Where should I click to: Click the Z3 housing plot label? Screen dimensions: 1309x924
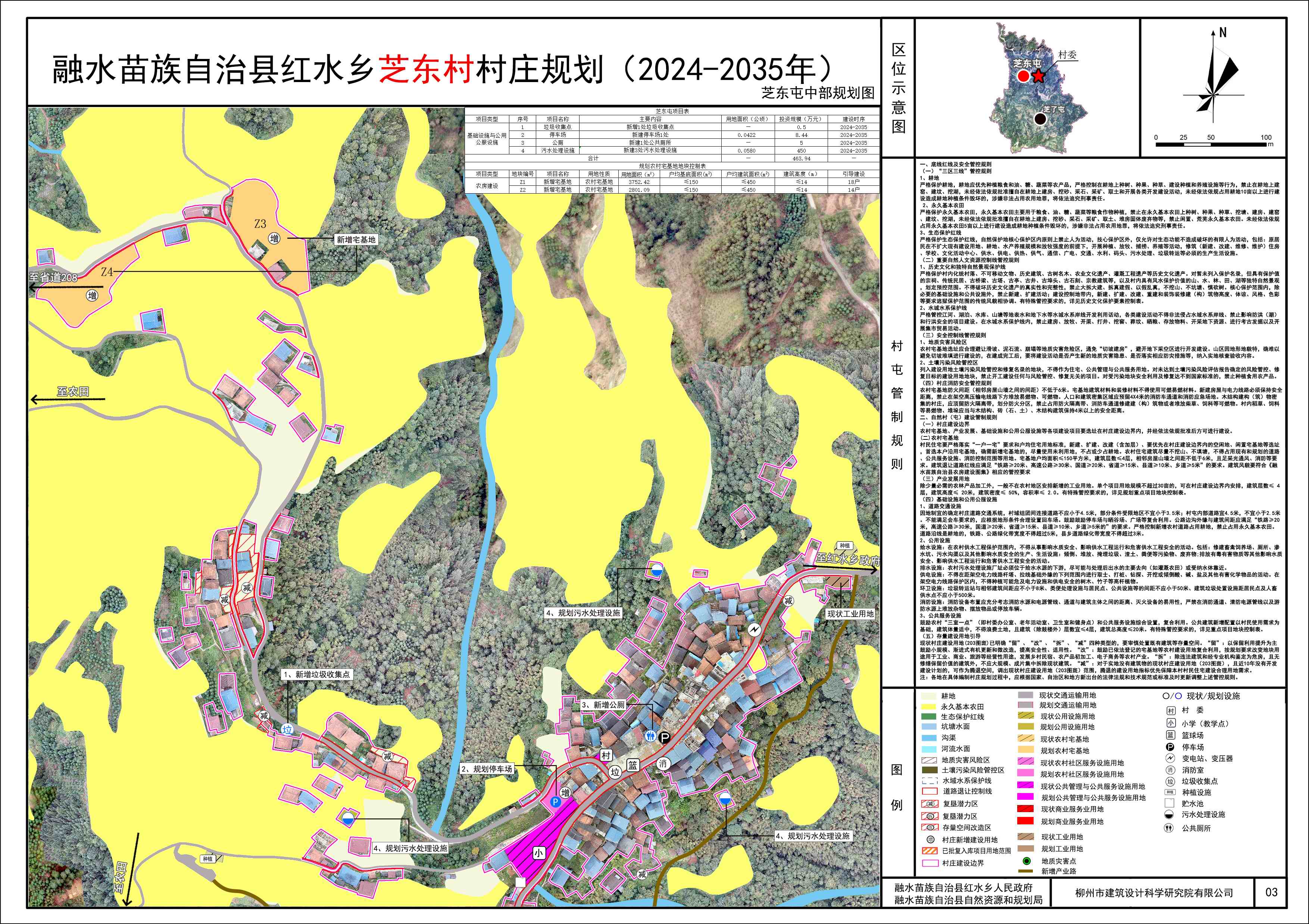[x=260, y=224]
